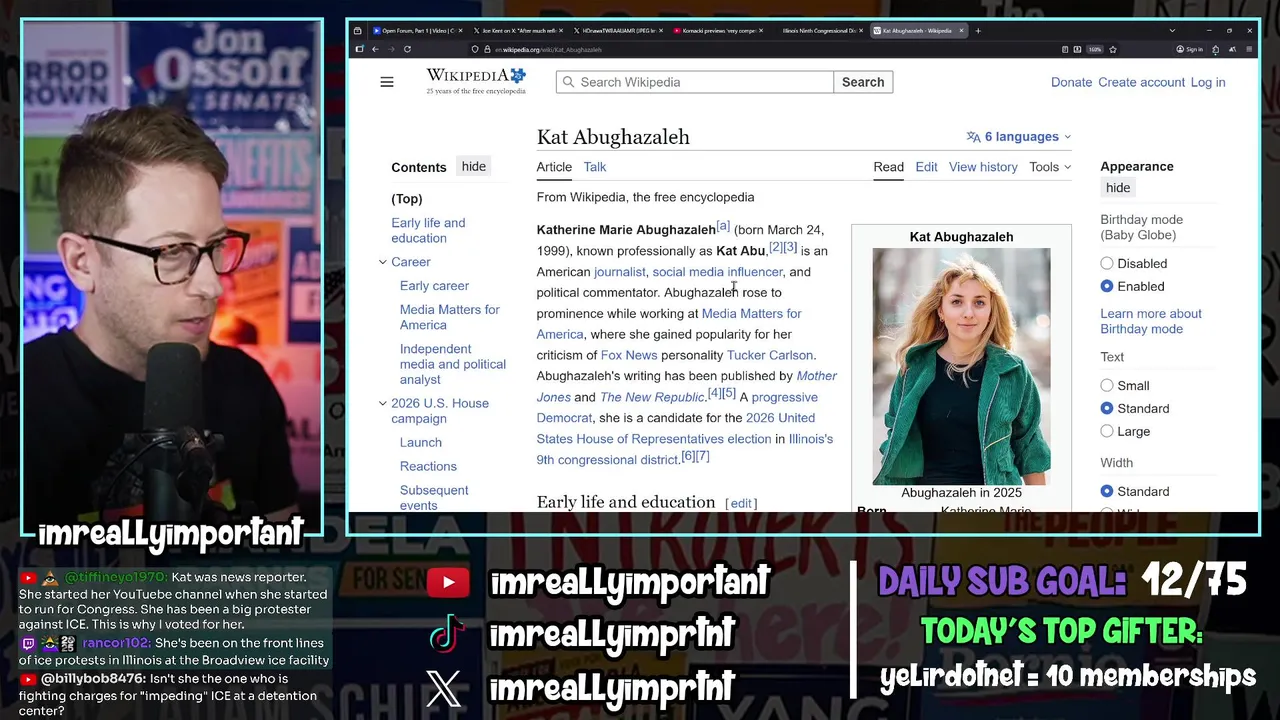
Task: Click the Search button
Action: (x=863, y=82)
